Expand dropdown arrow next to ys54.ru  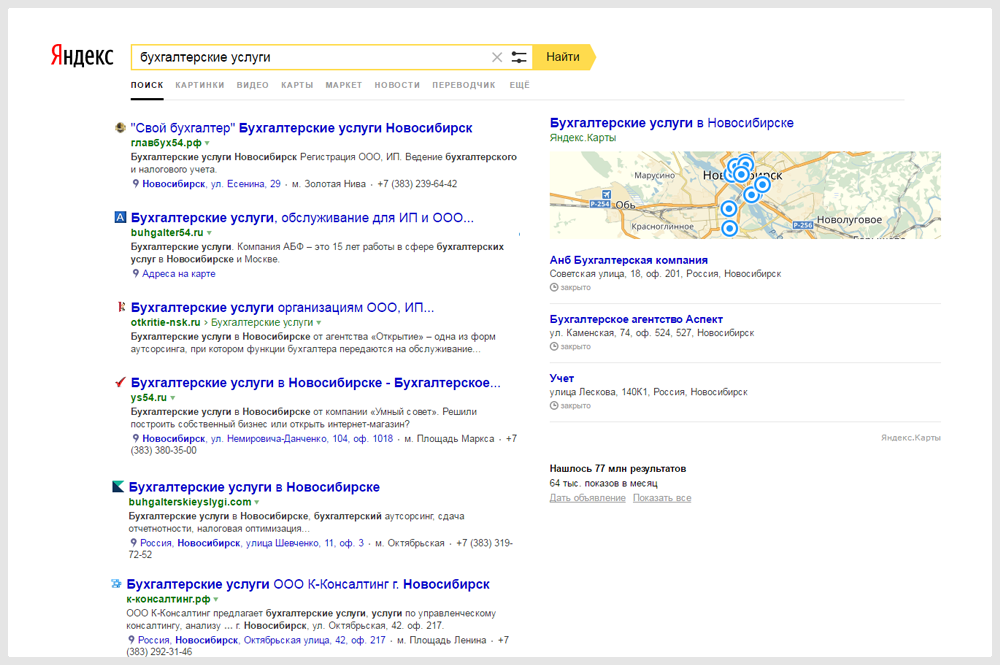coord(173,398)
